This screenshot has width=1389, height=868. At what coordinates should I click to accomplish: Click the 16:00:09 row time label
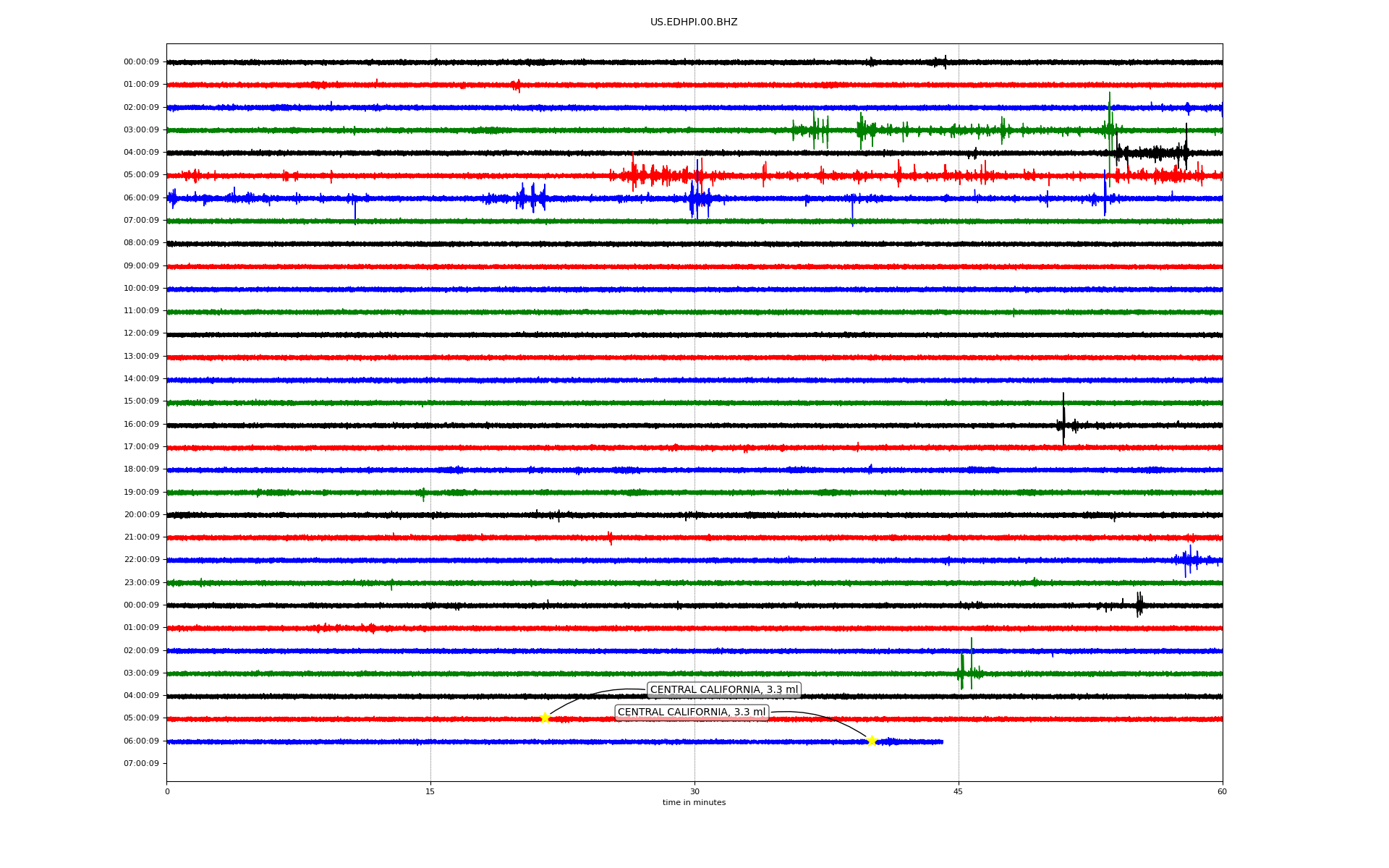(141, 425)
